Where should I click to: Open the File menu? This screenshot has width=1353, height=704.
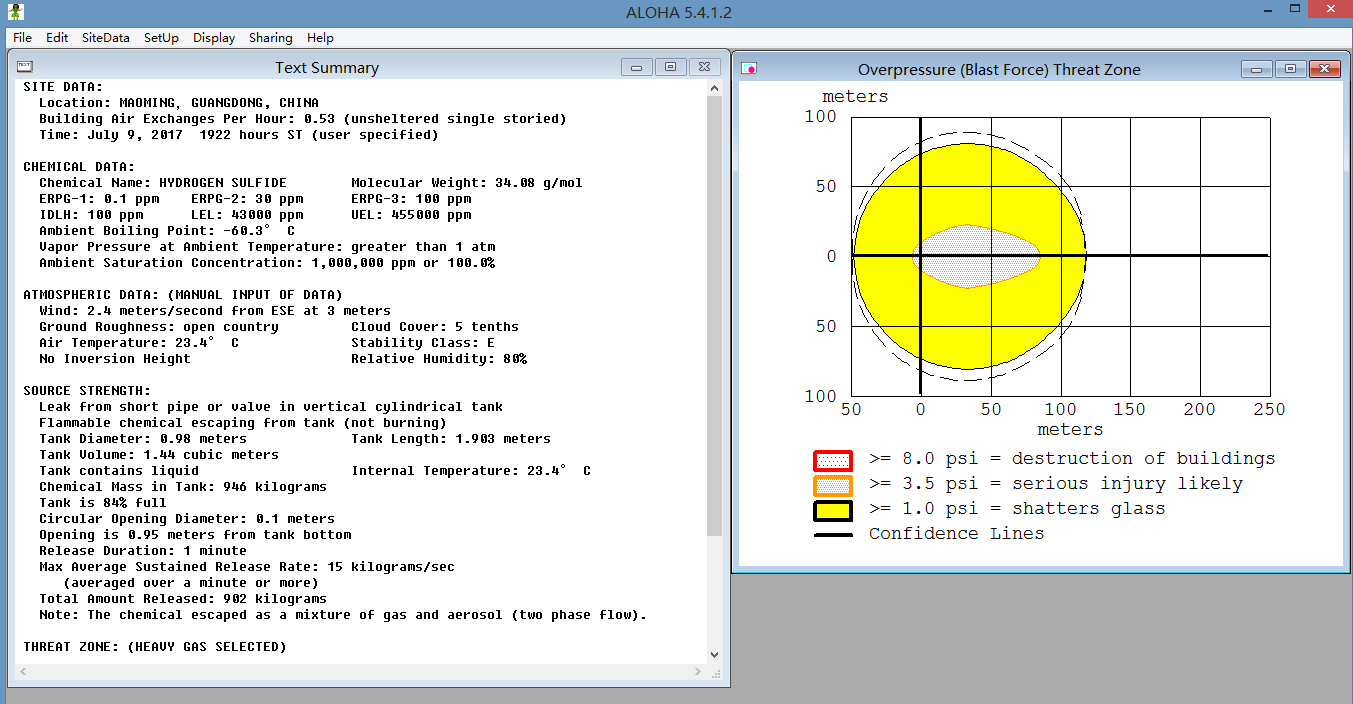pyautogui.click(x=22, y=38)
